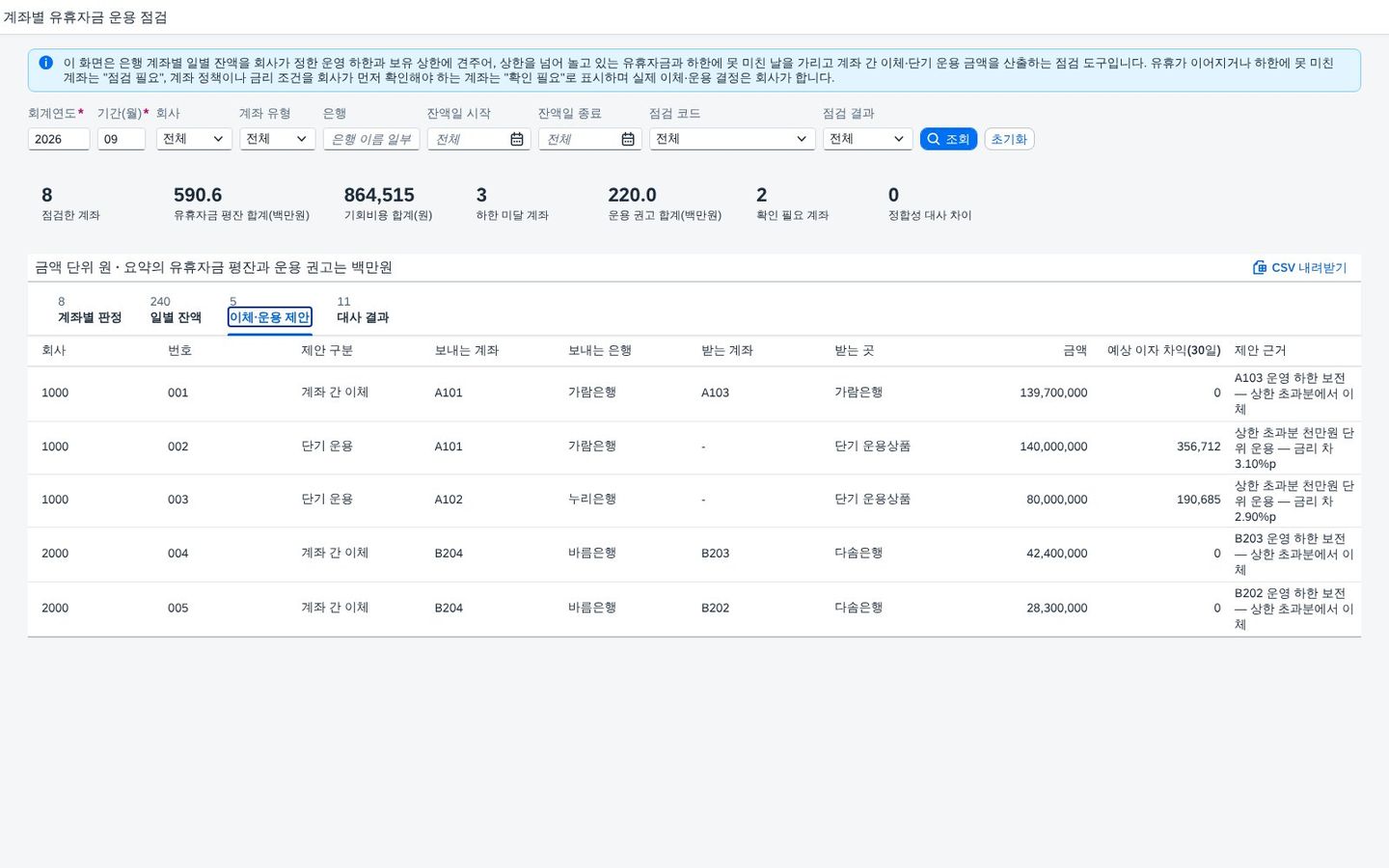Click the CSV 내려받기 export icon
The height and width of the screenshot is (868, 1389).
[1259, 267]
